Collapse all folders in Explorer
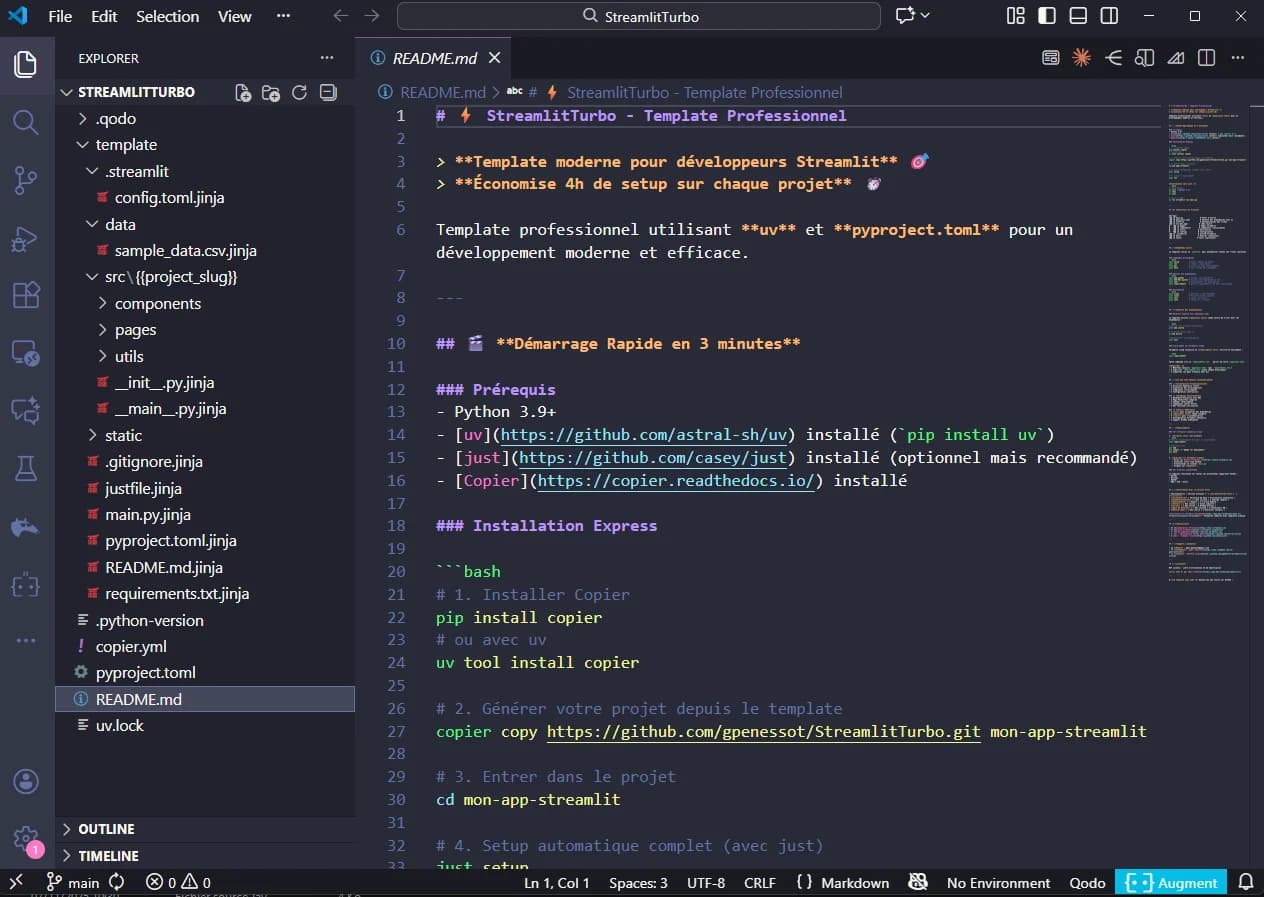 327,93
